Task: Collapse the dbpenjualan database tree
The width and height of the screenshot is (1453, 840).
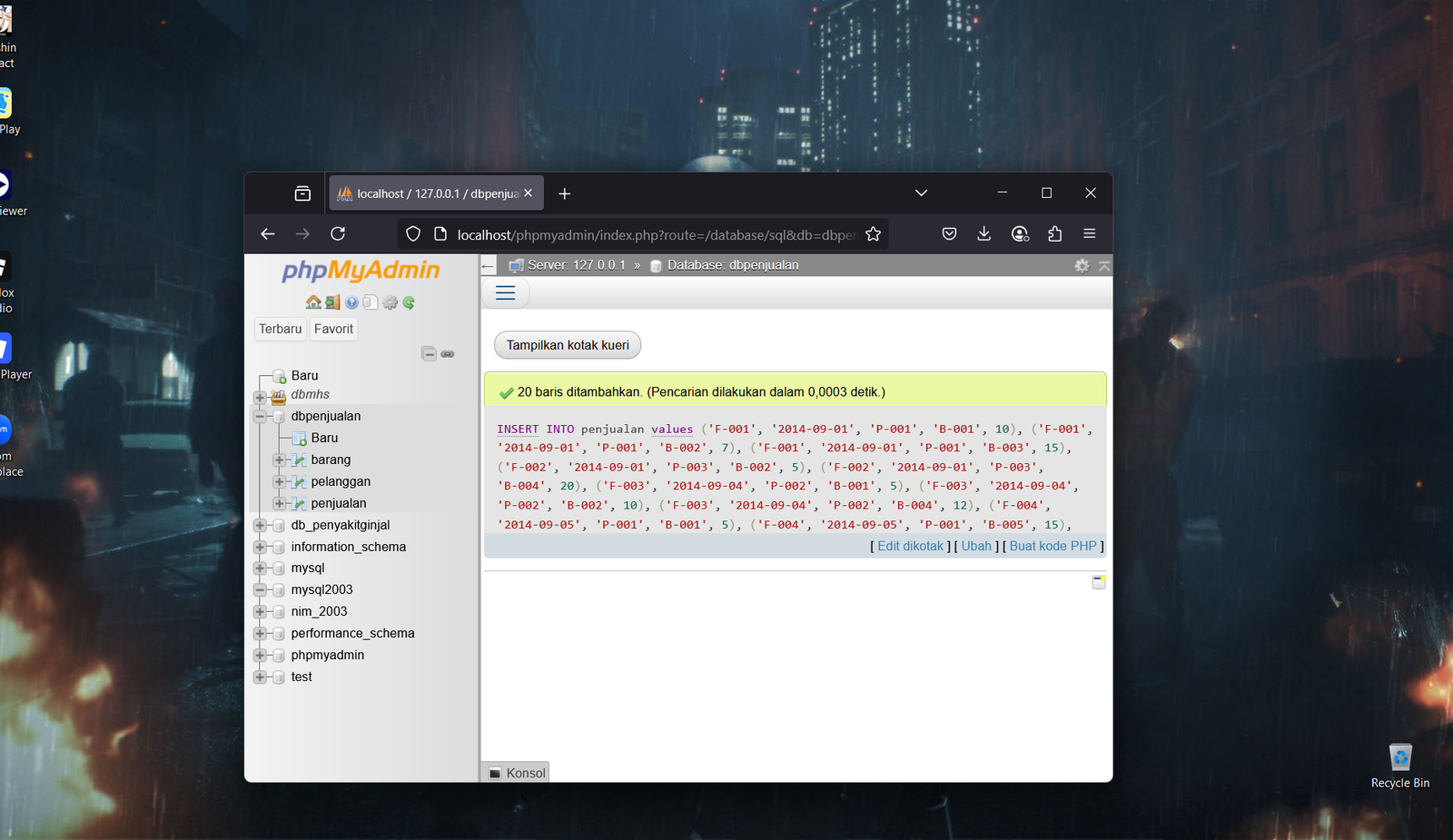Action: [261, 417]
